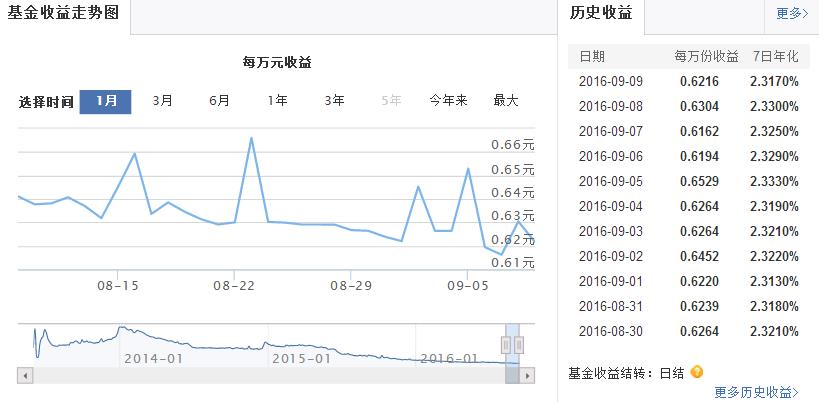Image resolution: width=819 pixels, height=402 pixels.
Task: Click the 2.3330% annualized value
Action: coord(776,181)
